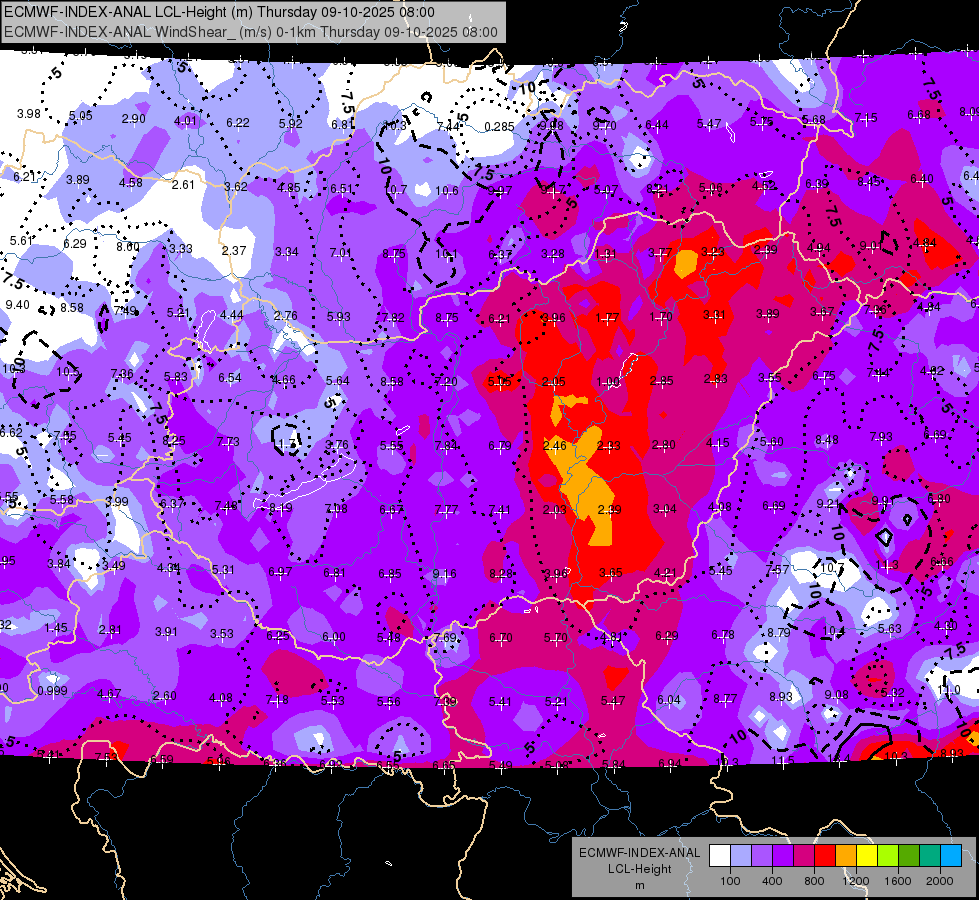This screenshot has height=900, width=979.
Task: Click the wind shear value '1.45'
Action: point(56,628)
